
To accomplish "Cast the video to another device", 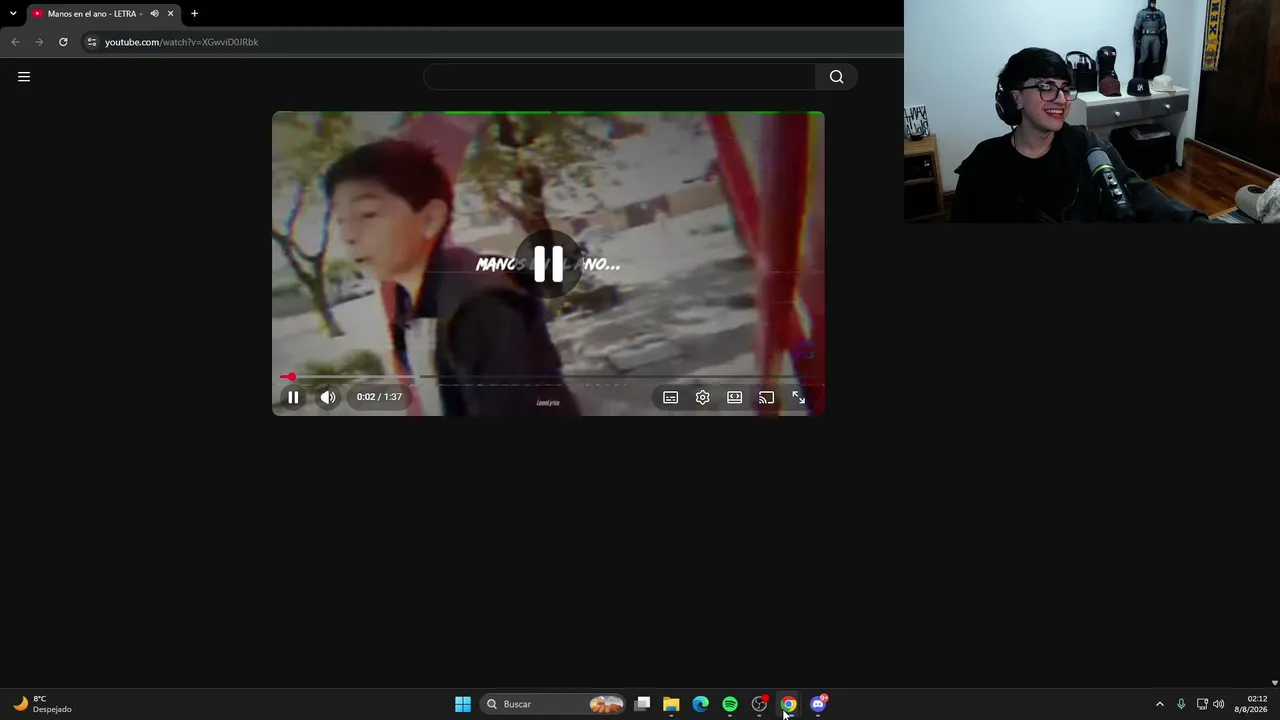I will click(x=766, y=397).
